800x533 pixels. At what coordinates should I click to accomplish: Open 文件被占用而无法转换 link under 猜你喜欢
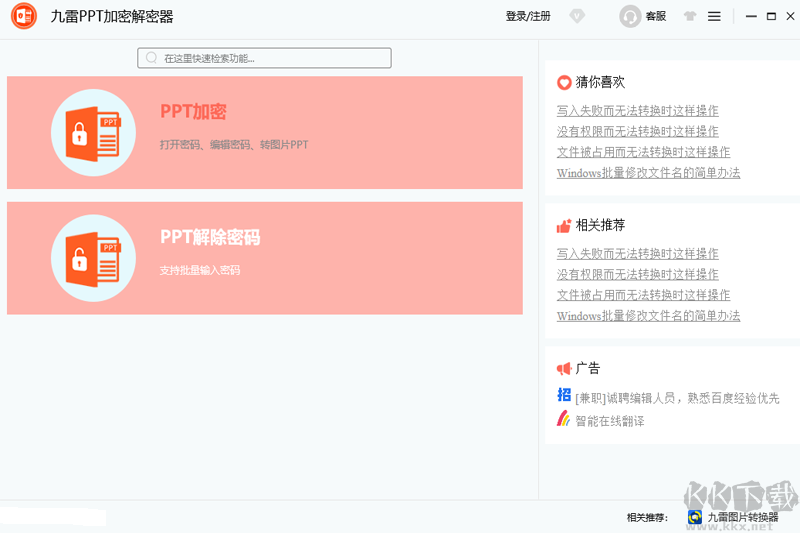pos(643,152)
